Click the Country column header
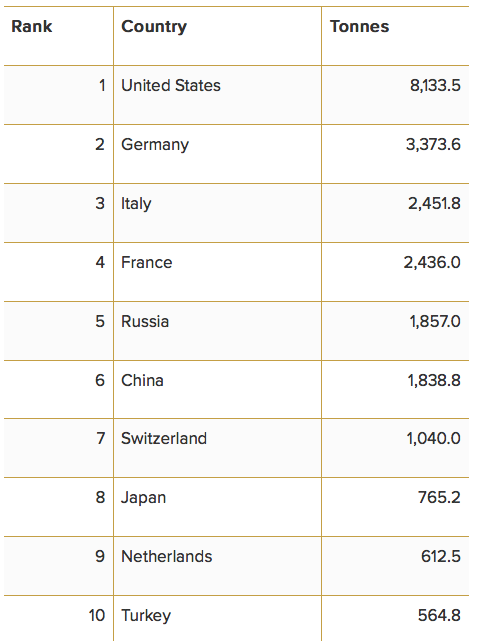This screenshot has width=477, height=641. (154, 27)
